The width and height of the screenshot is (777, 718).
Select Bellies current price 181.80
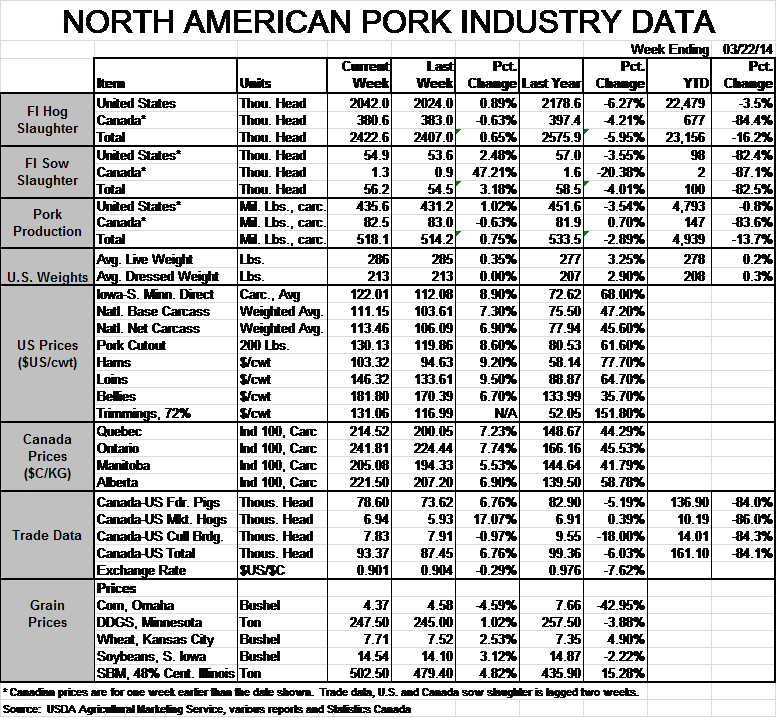[369, 396]
